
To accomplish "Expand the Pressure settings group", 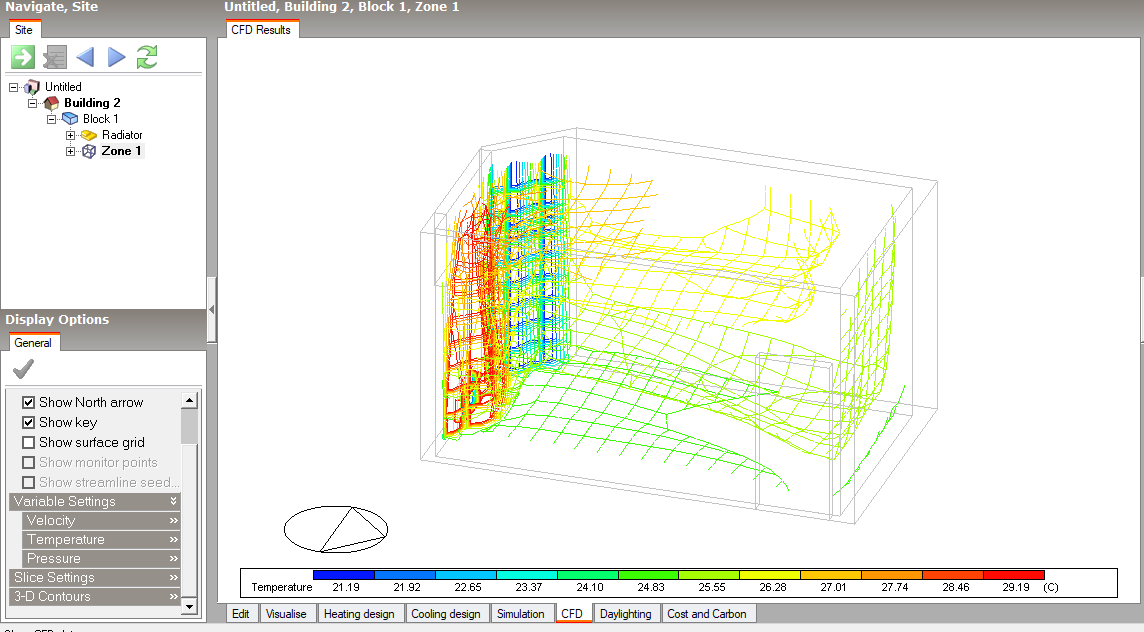I will coord(101,558).
